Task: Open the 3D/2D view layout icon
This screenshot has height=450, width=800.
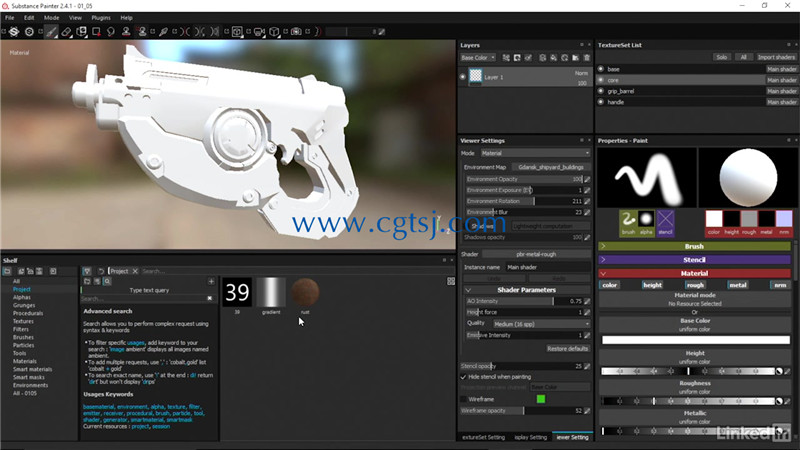Action: pos(237,32)
